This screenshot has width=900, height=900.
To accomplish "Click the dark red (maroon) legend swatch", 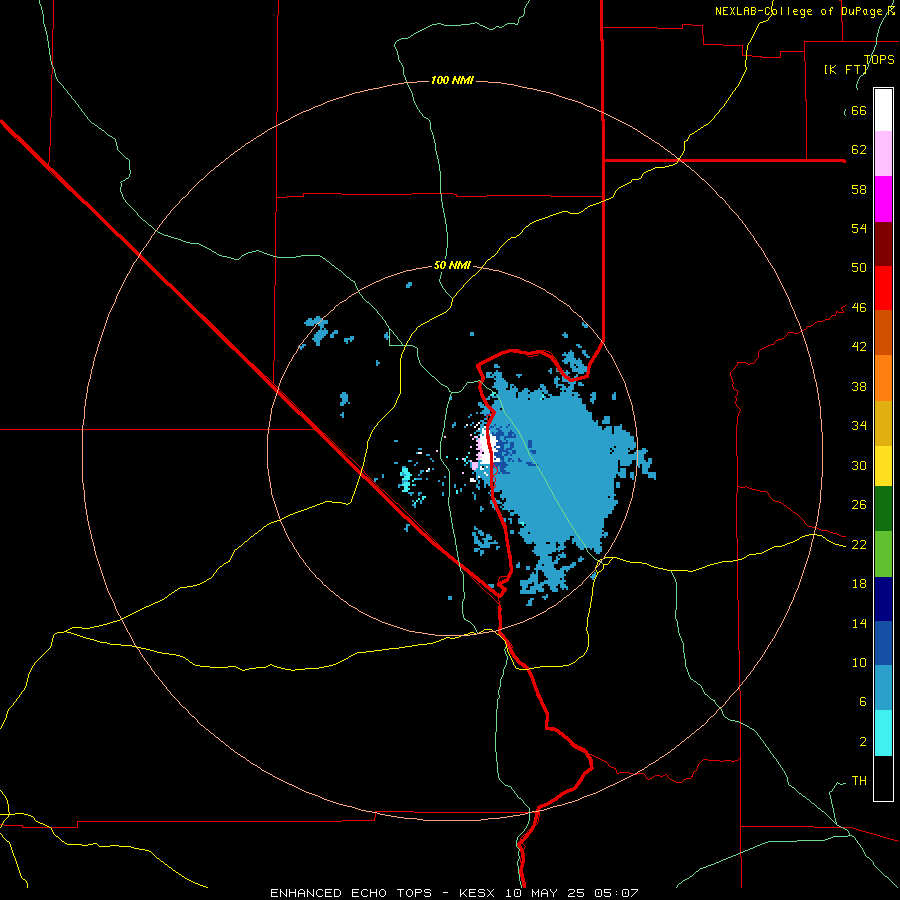I will tap(883, 243).
